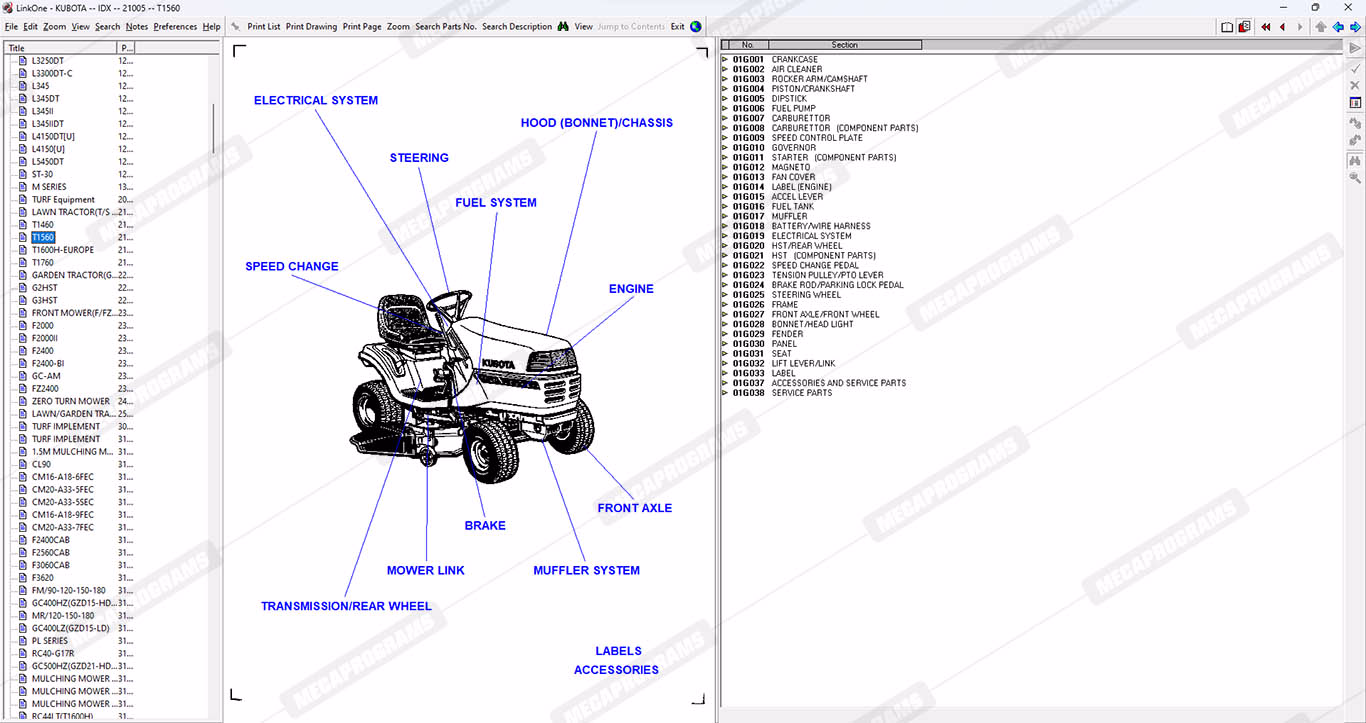The width and height of the screenshot is (1366, 723).
Task: Click the magnifier icon in right sidebar
Action: (1355, 178)
